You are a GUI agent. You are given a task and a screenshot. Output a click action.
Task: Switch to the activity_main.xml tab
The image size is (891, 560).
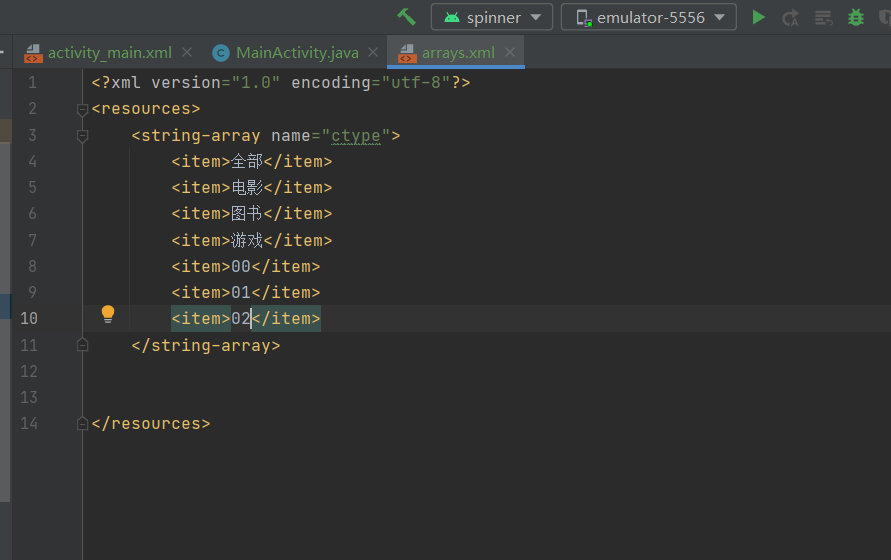[x=109, y=53]
